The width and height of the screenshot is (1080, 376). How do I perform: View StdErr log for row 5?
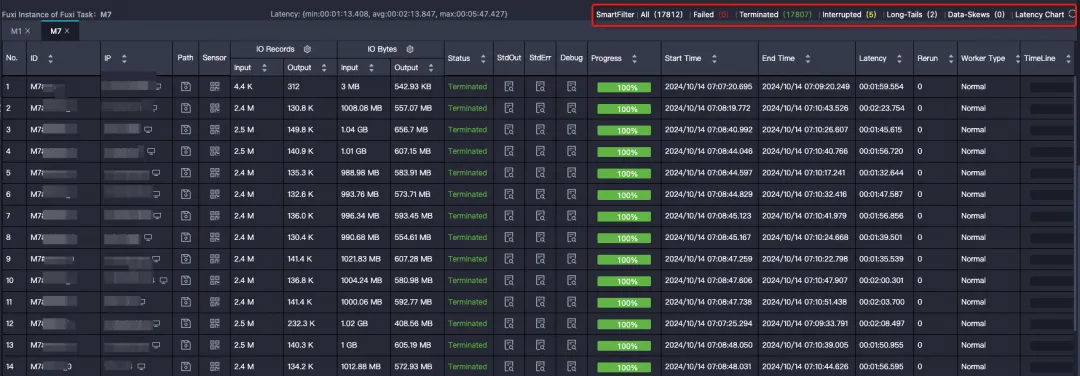[540, 173]
